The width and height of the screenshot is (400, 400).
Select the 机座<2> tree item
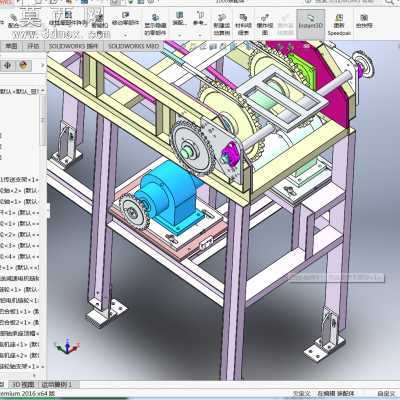[19, 355]
